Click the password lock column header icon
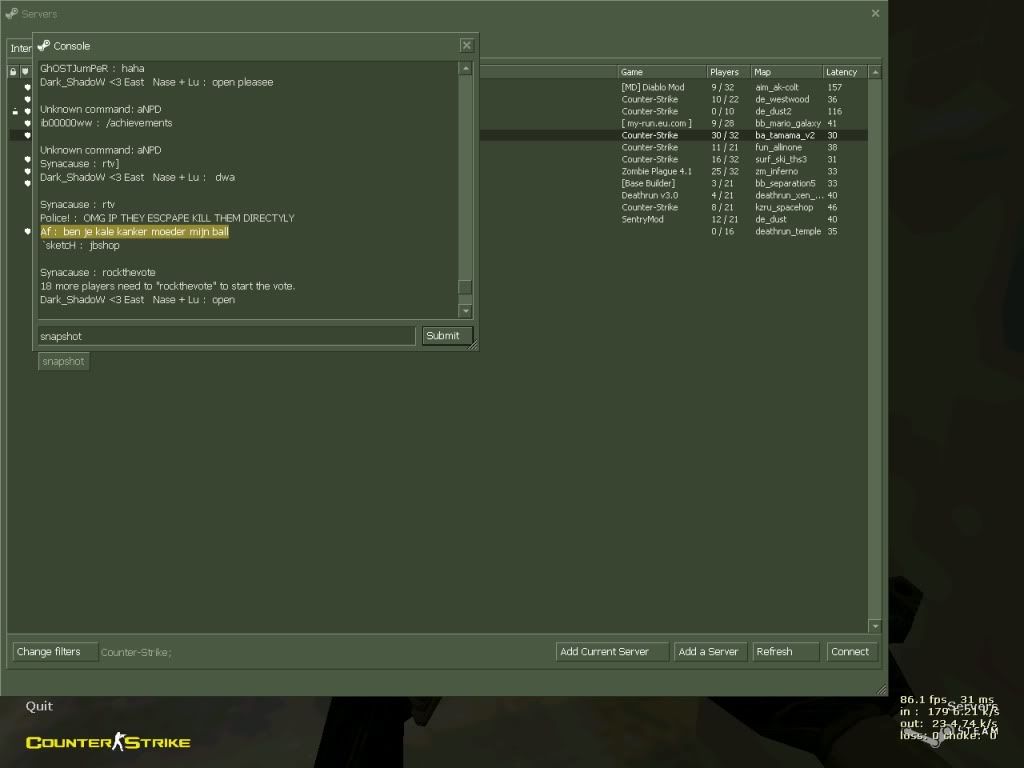 pos(13,72)
